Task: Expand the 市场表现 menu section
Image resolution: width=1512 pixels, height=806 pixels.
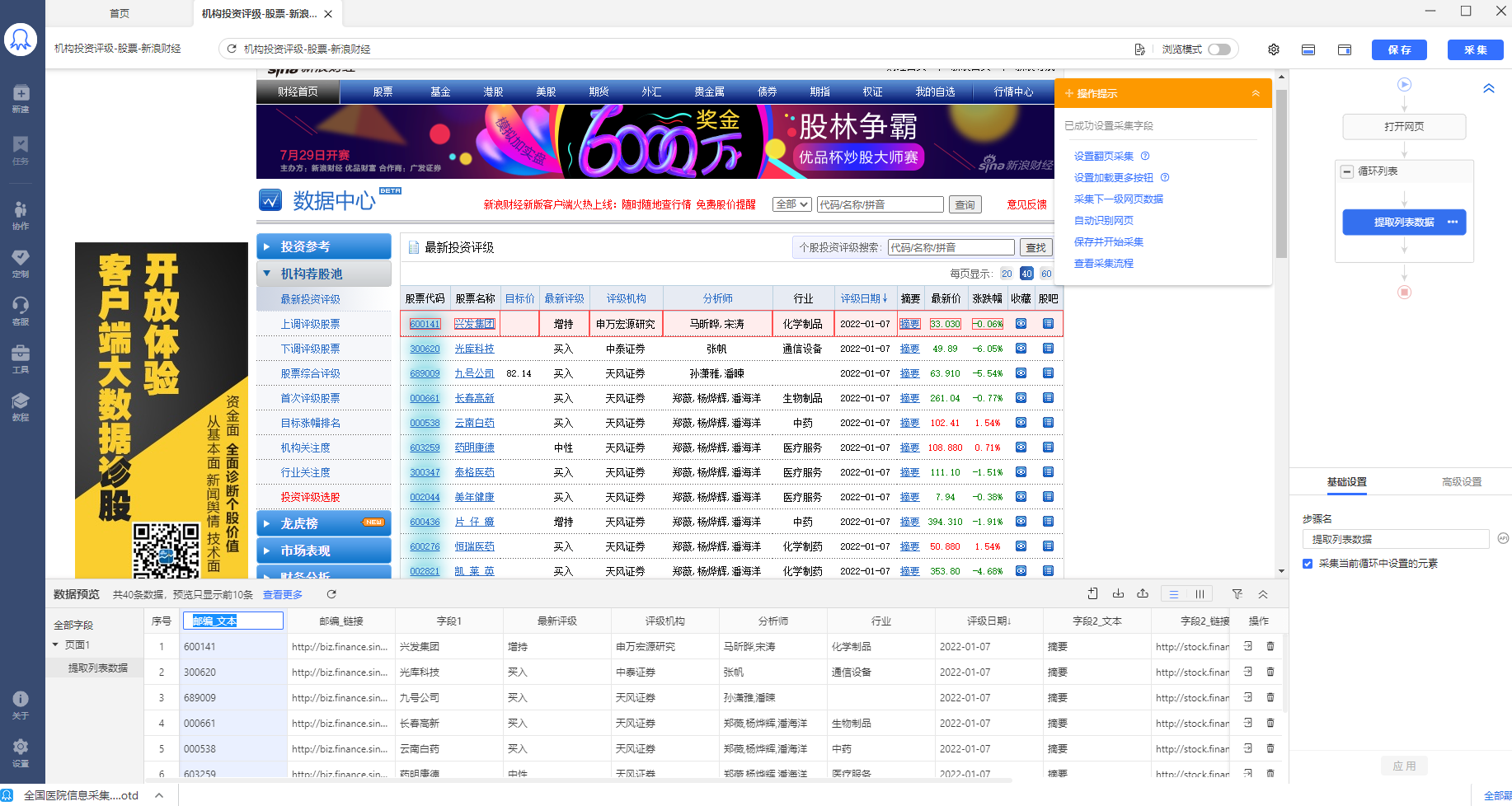Action: click(x=324, y=551)
